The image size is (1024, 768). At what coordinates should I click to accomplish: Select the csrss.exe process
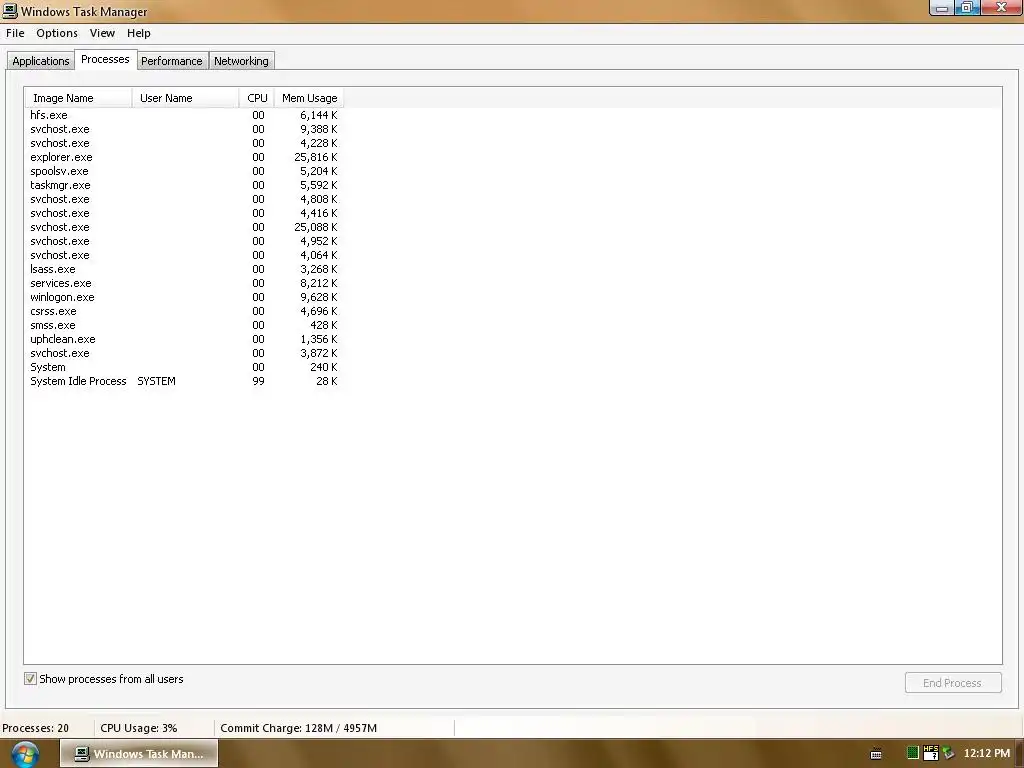pyautogui.click(x=184, y=312)
